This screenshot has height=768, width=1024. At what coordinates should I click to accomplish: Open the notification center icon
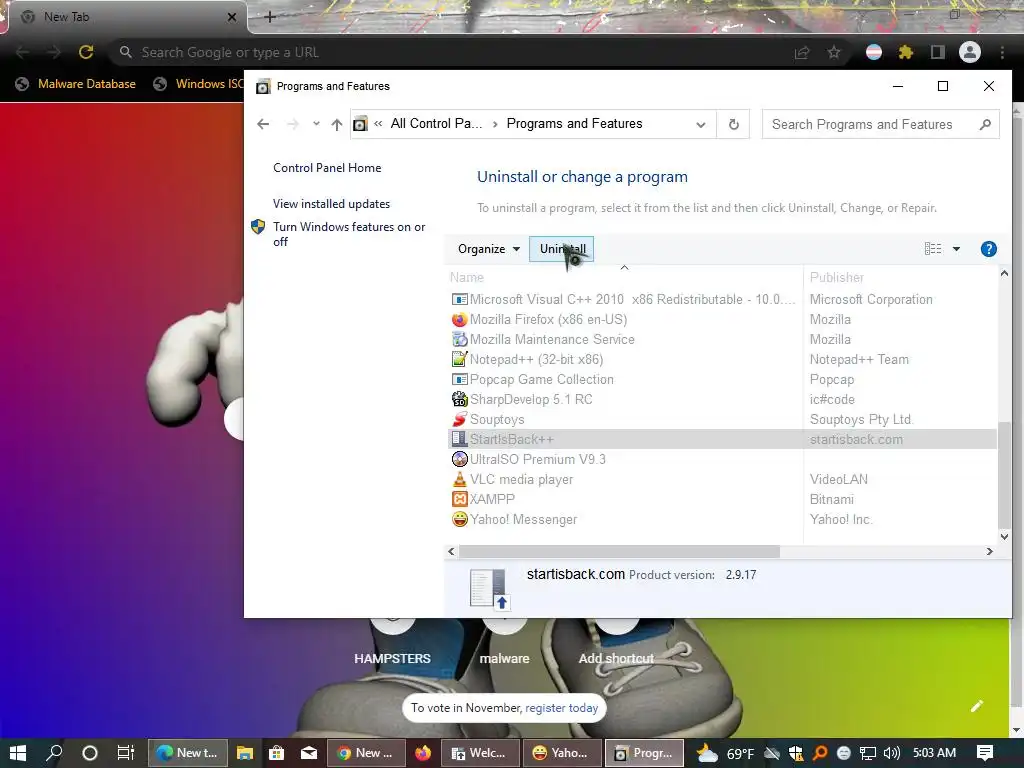pyautogui.click(x=985, y=753)
